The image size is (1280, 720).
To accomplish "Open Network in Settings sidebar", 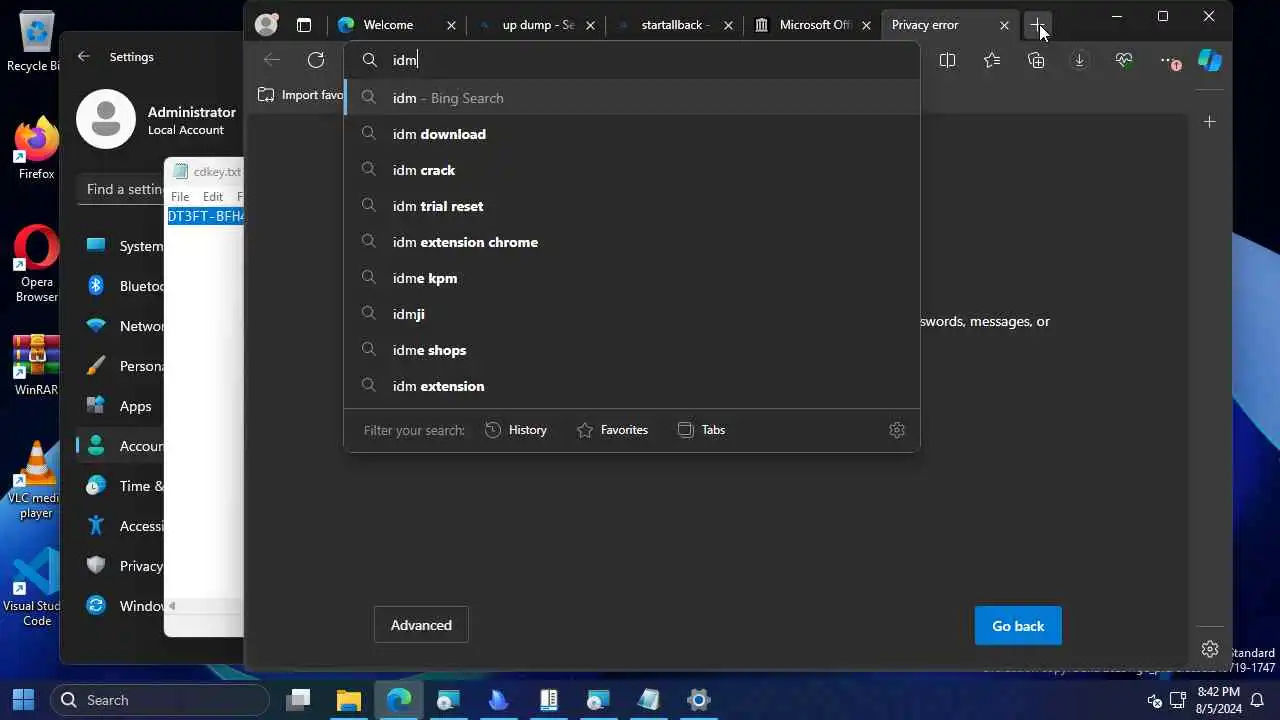I will tap(122, 326).
